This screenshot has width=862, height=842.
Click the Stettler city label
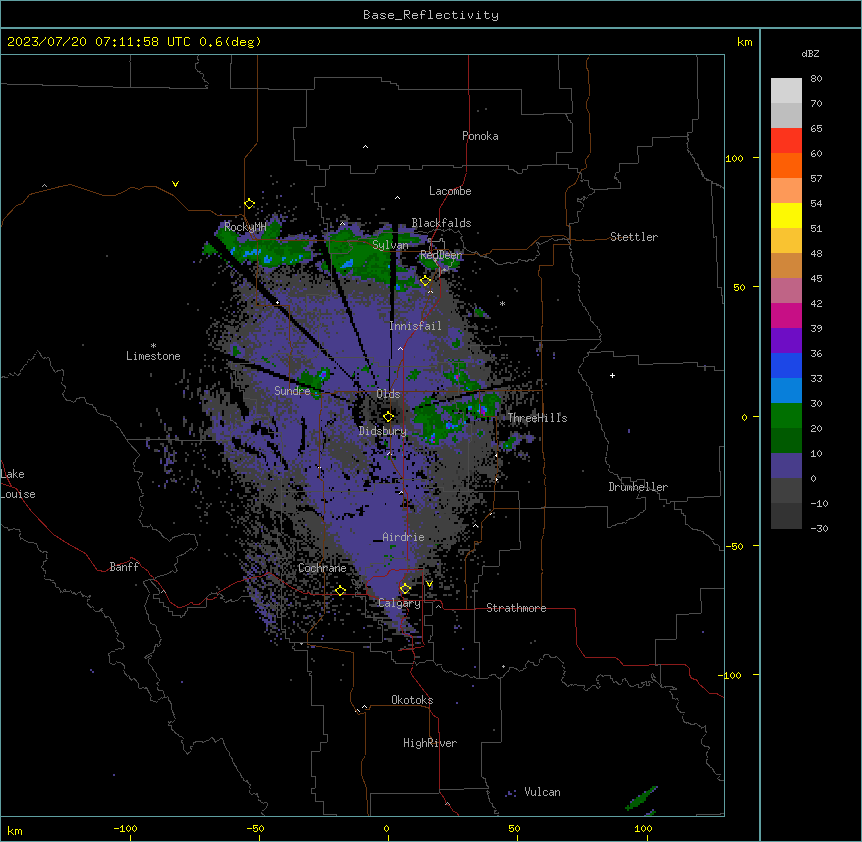(x=634, y=237)
